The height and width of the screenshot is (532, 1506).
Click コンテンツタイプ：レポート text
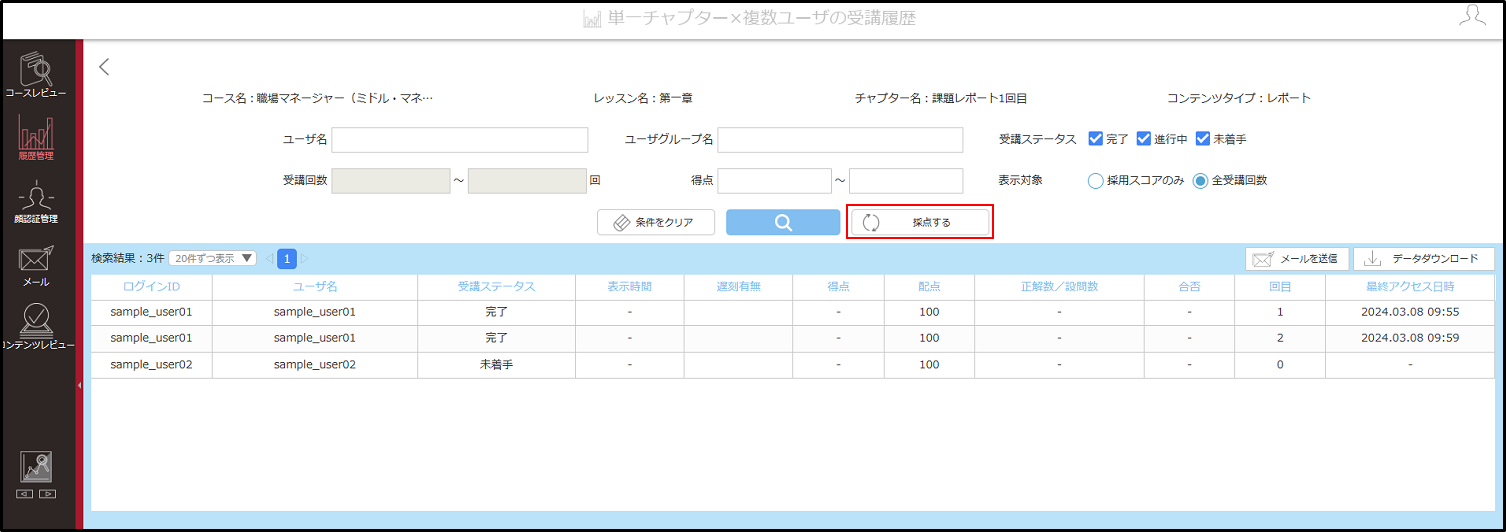pos(1238,98)
